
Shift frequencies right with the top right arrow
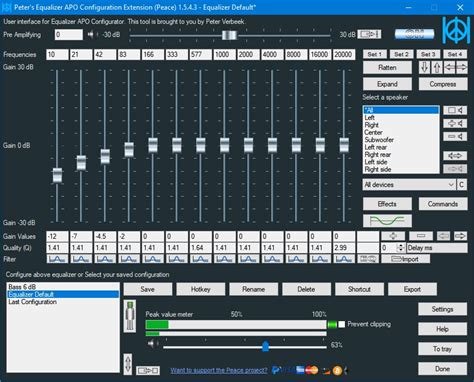pos(462,67)
